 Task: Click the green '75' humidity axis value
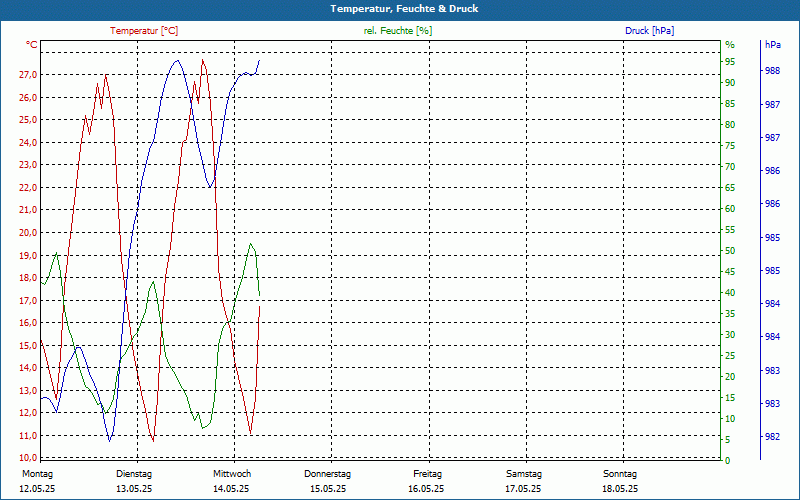pyautogui.click(x=730, y=145)
